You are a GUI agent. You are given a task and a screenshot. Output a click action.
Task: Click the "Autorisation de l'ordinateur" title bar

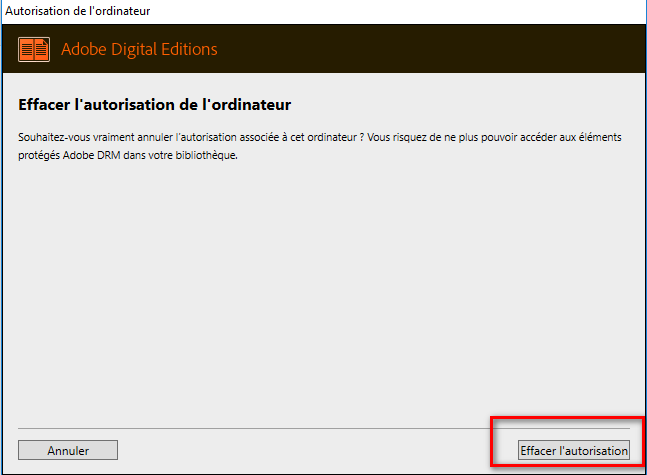click(x=79, y=10)
